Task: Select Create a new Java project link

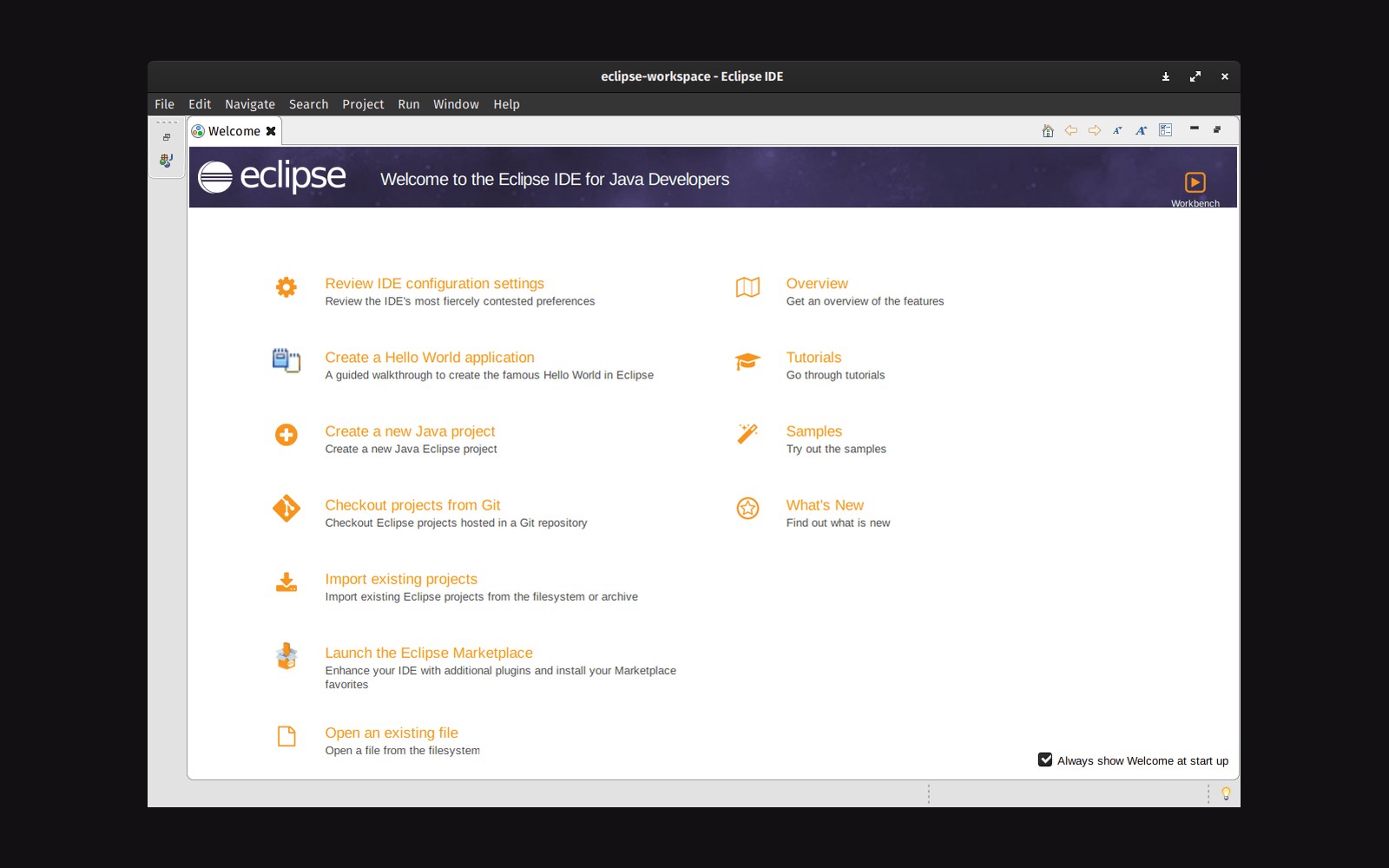Action: 410,431
